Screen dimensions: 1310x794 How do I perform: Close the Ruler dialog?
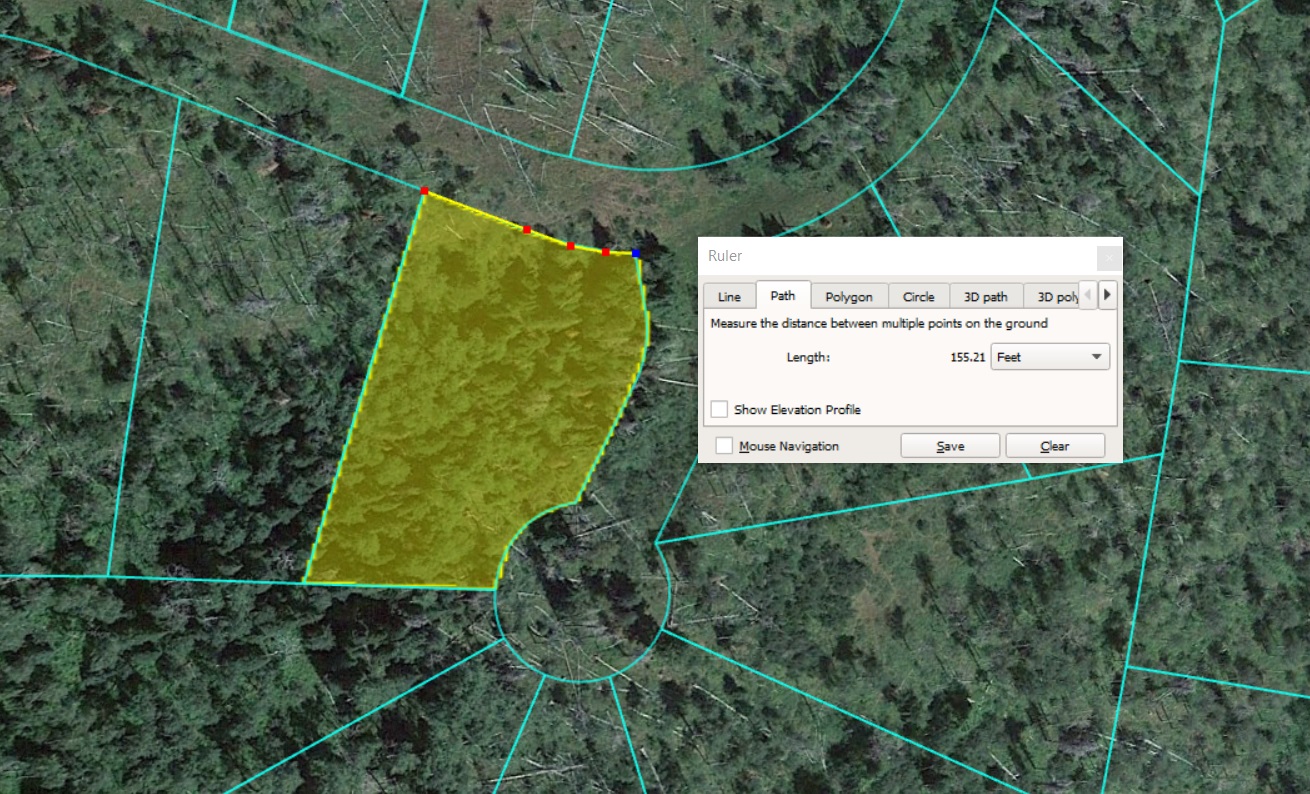coord(1108,257)
